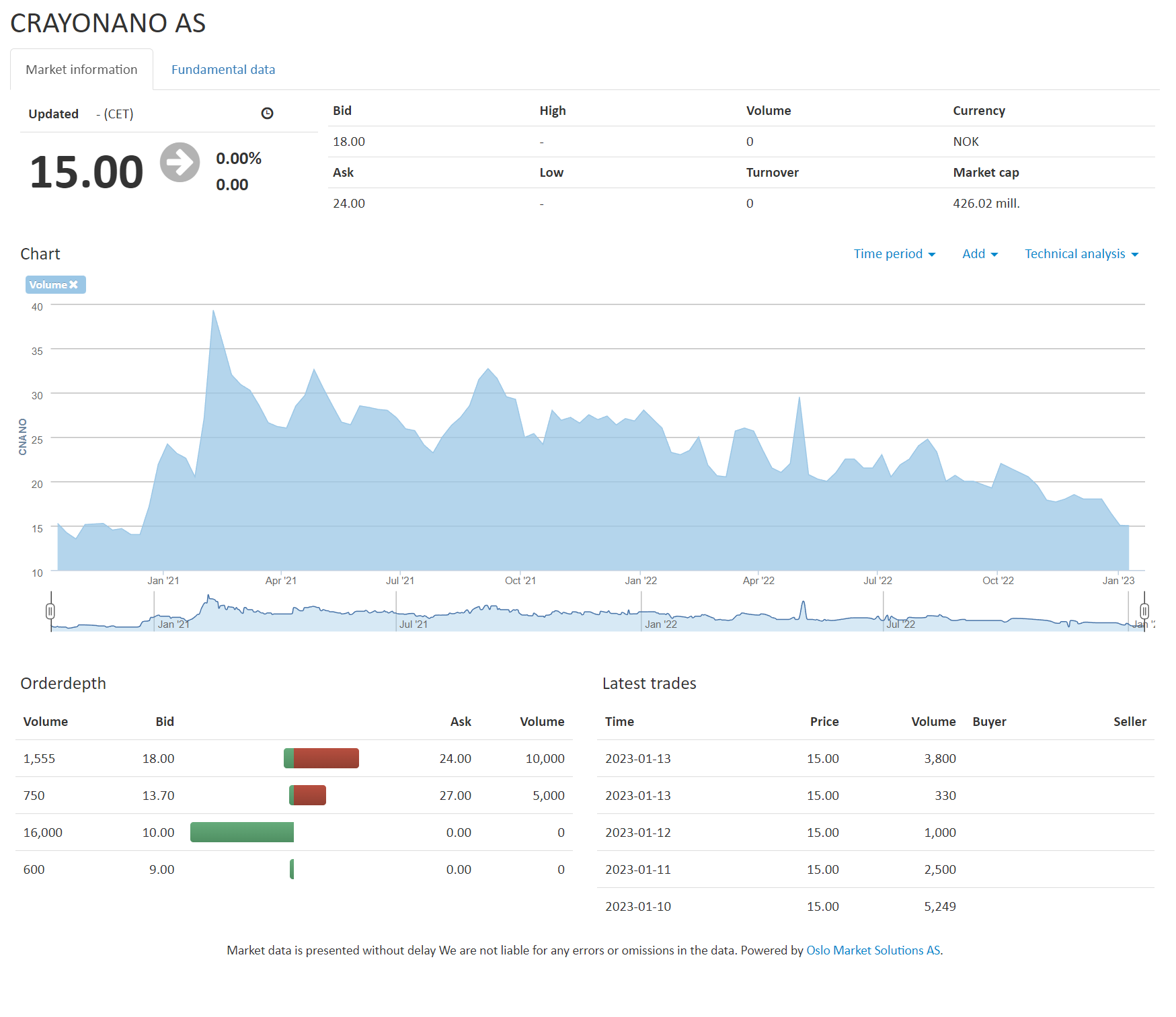Screen dimensions: 1176x1017
Task: Click the NOK currency value
Action: click(x=966, y=142)
